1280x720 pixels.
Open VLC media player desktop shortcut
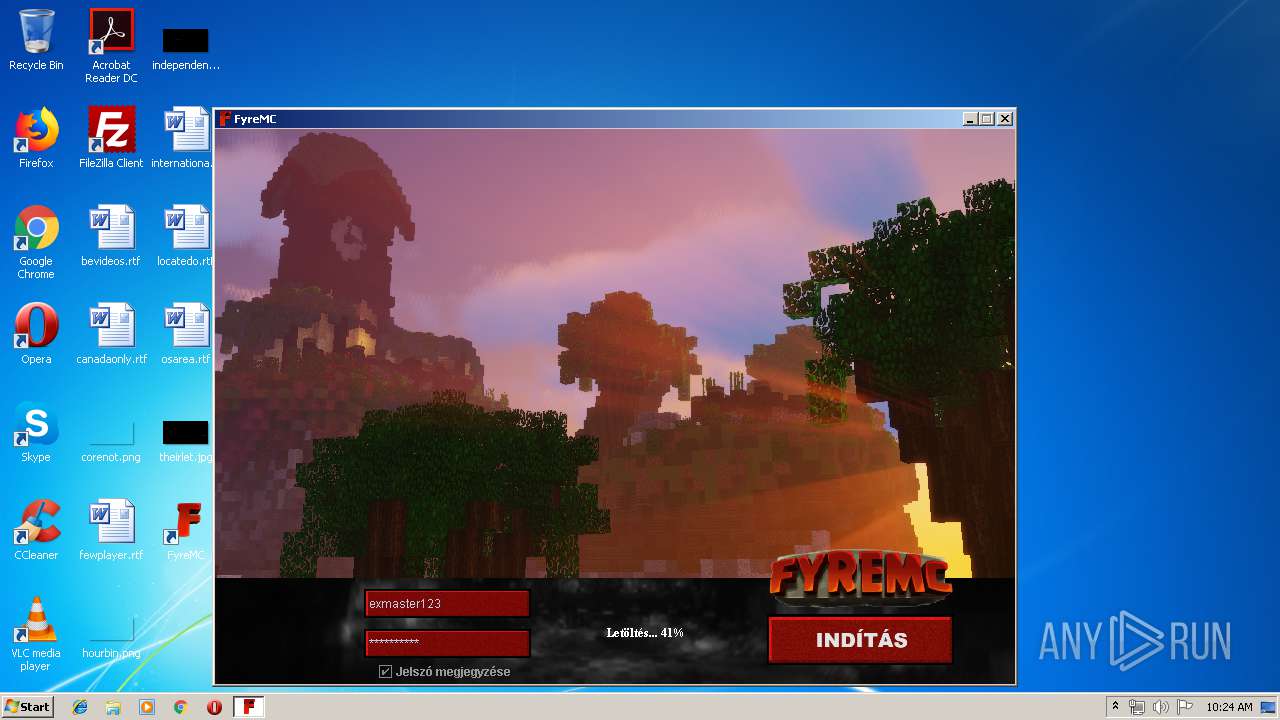tap(36, 634)
